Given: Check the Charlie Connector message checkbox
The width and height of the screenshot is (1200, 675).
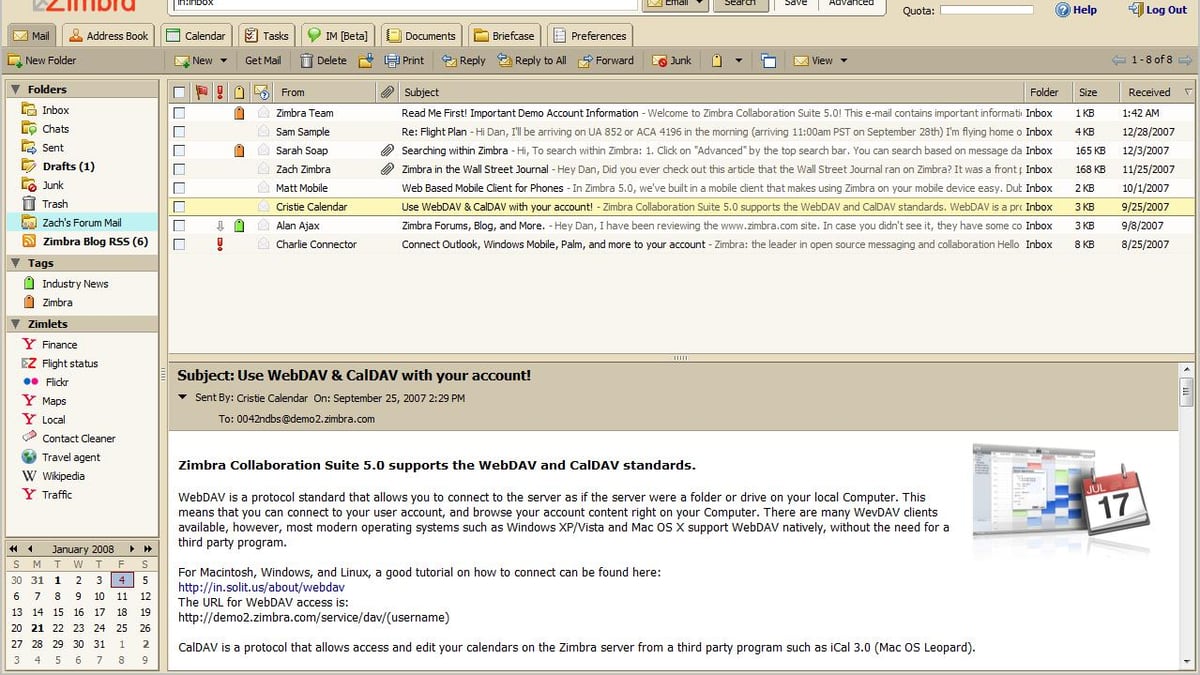Looking at the screenshot, I should 179,244.
